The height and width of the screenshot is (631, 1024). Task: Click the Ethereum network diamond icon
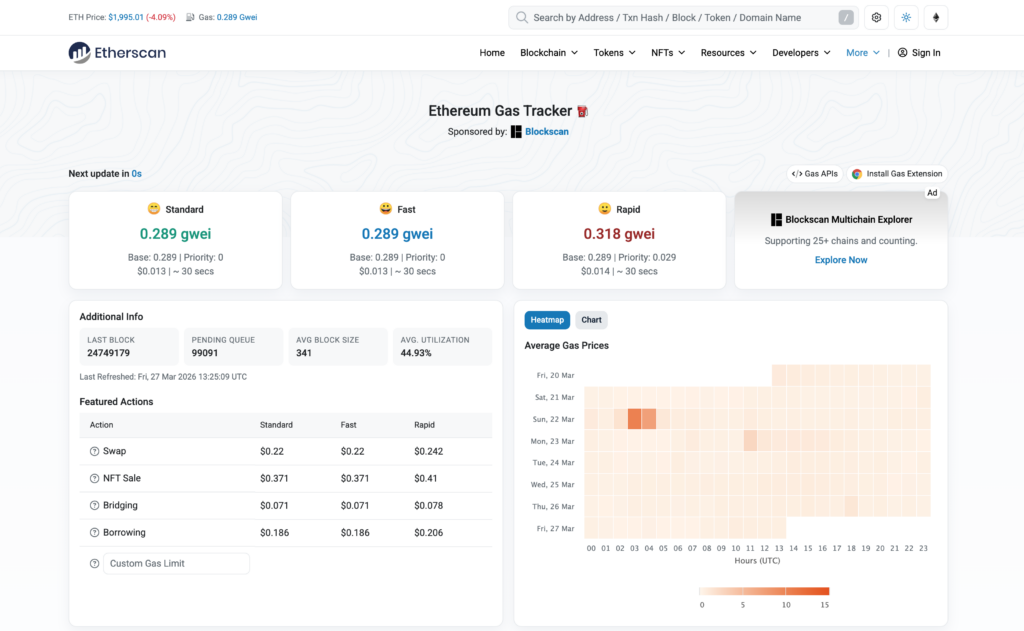tap(936, 18)
